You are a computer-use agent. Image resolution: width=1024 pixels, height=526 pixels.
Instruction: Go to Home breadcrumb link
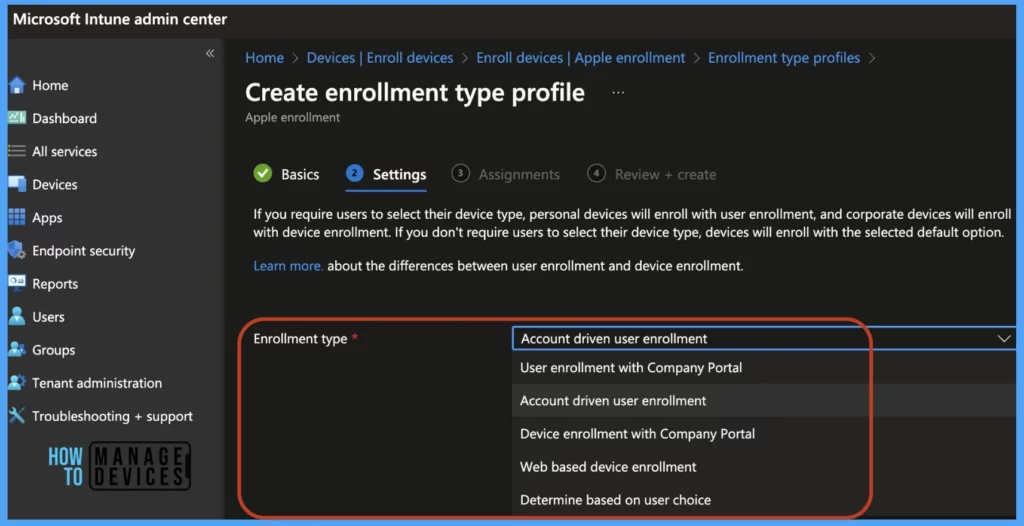click(264, 58)
